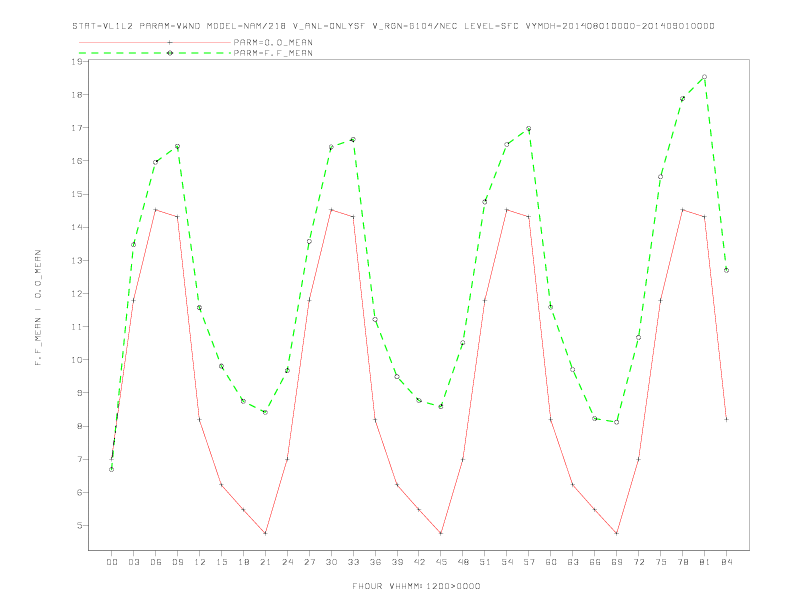792x612 pixels.
Task: Select the green dashed legend line marker
Action: (x=170, y=53)
